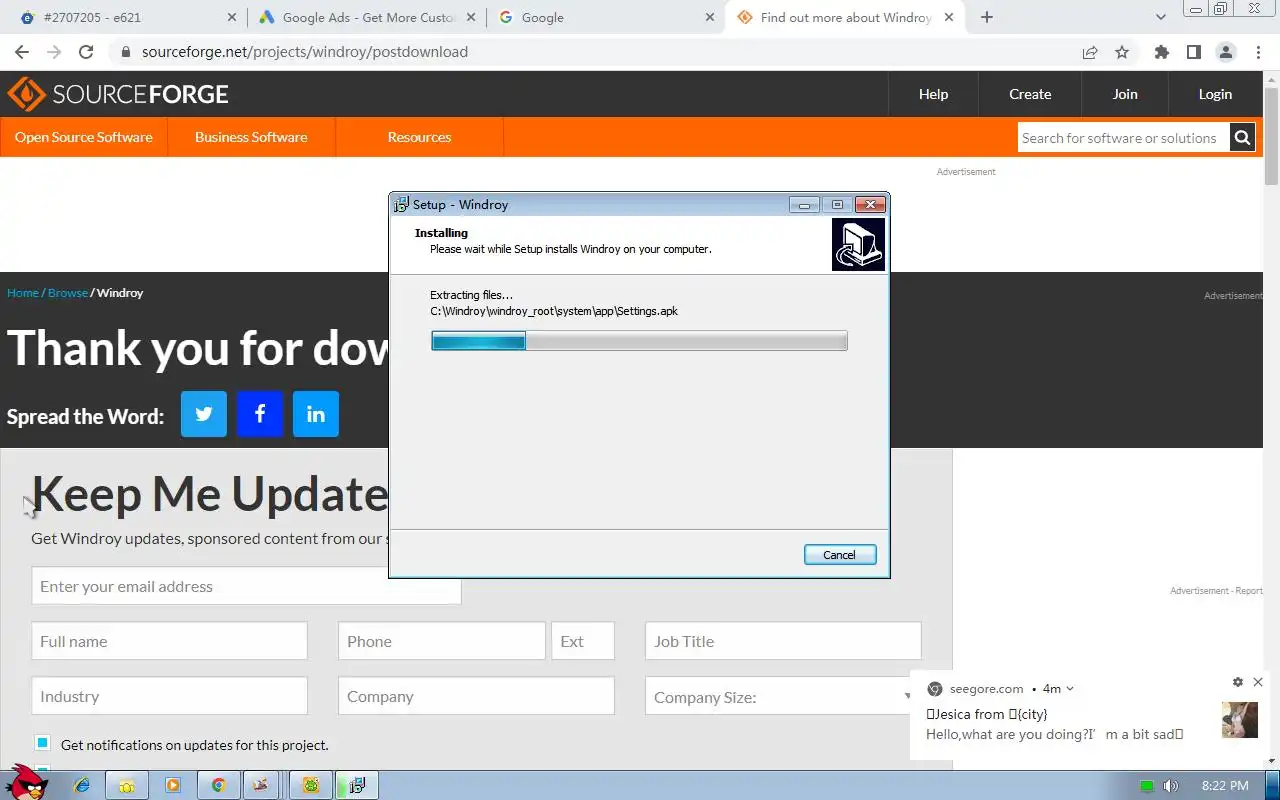This screenshot has height=800, width=1280.
Task: Open the Chrome three-dot menu
Action: click(x=1258, y=52)
